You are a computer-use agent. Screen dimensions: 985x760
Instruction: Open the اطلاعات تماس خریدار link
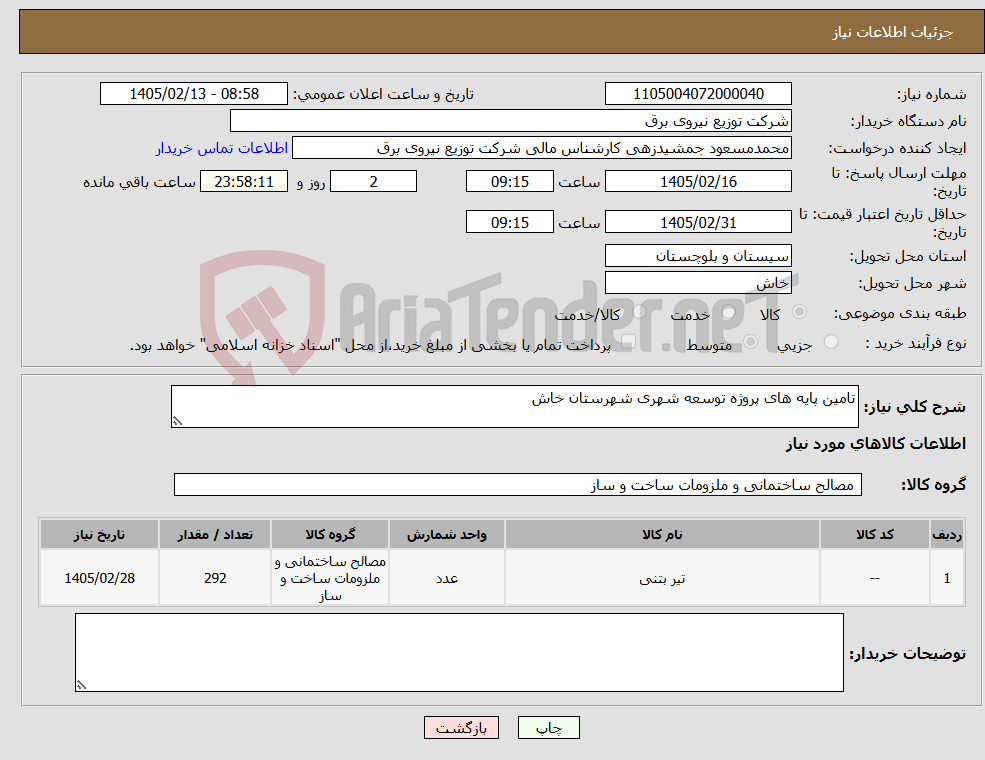pos(222,148)
